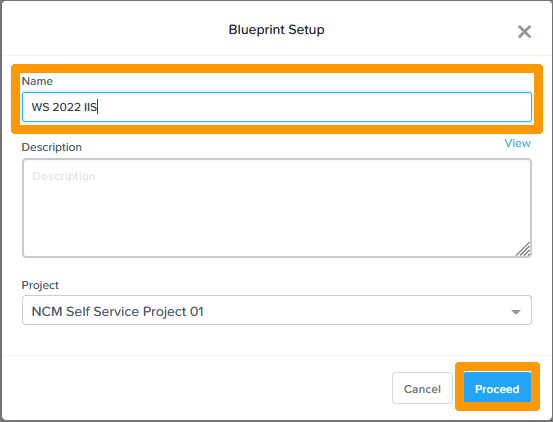
Task: Select the NCM Self Service Project 01 combo box
Action: coord(276,310)
